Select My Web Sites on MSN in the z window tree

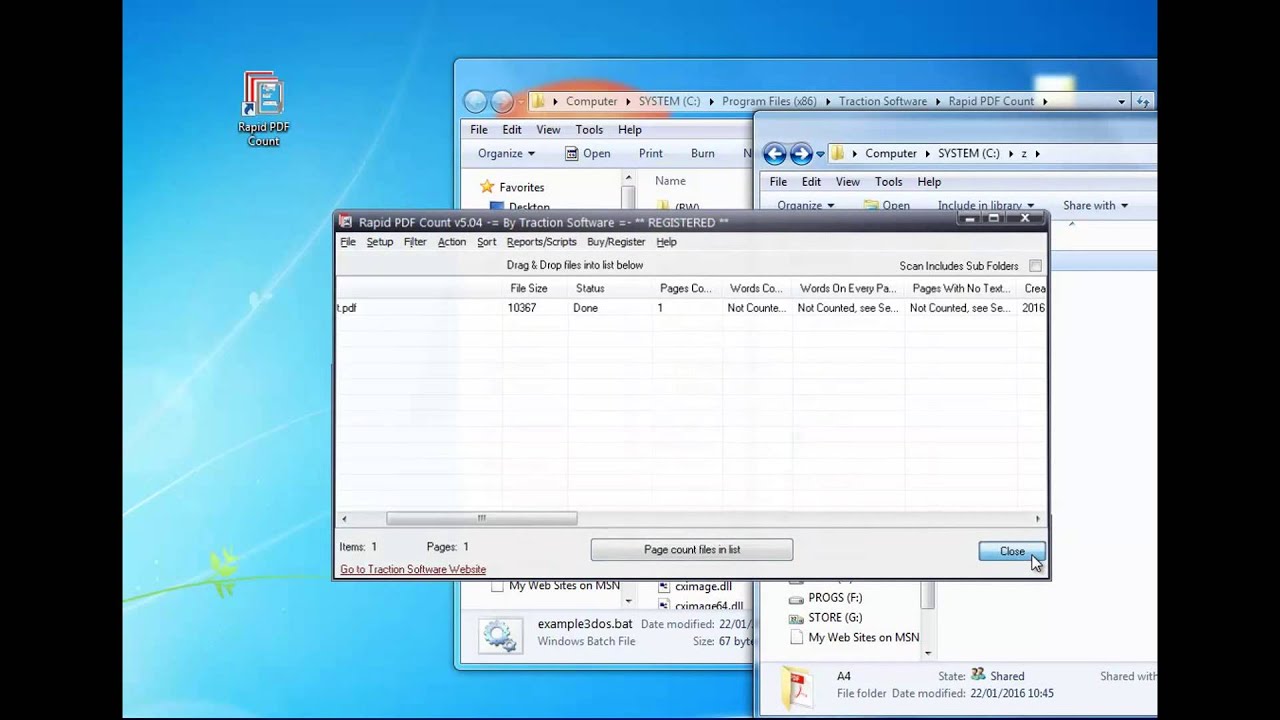pyautogui.click(x=863, y=637)
